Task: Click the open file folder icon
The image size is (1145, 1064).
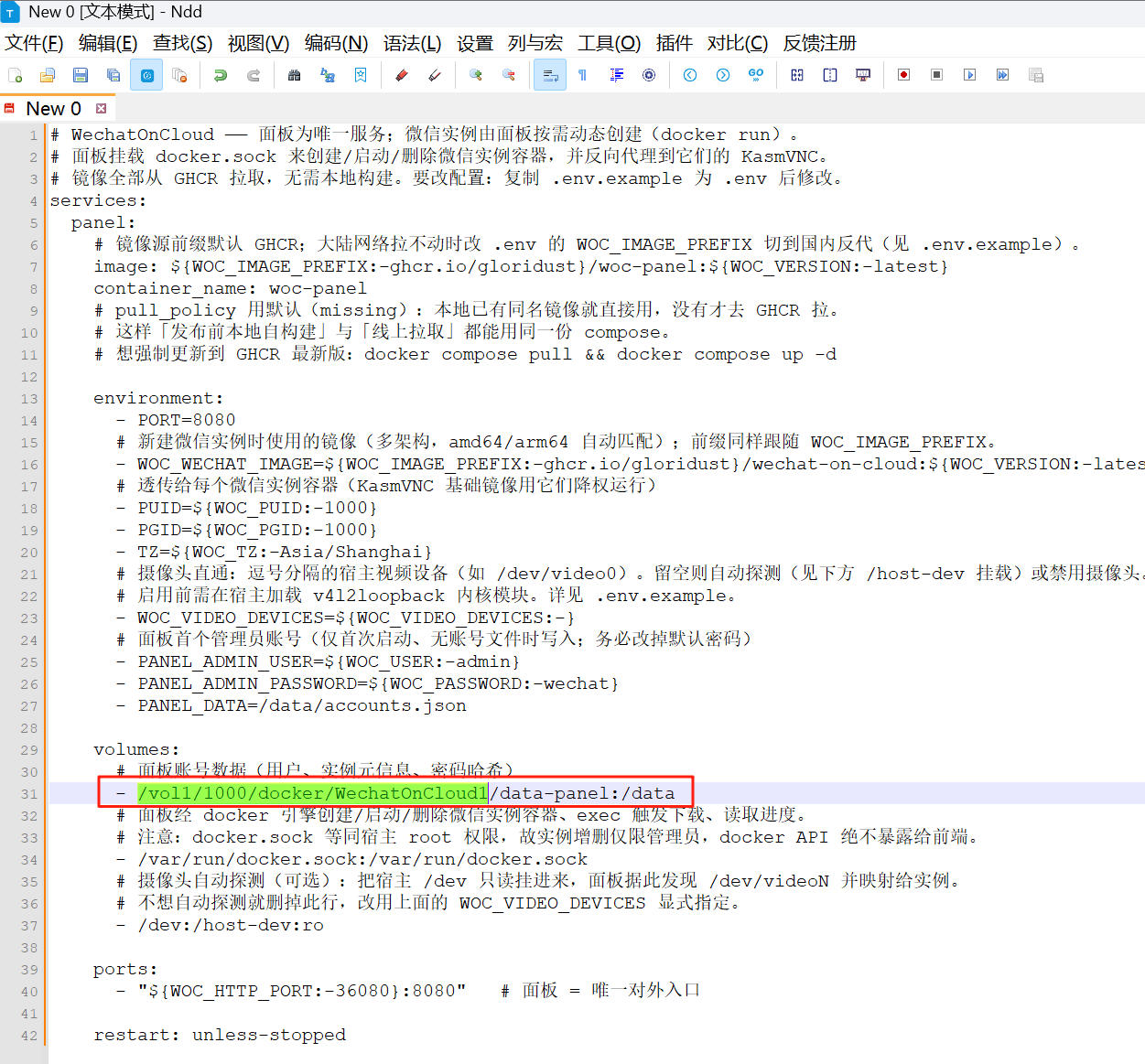Action: point(48,75)
